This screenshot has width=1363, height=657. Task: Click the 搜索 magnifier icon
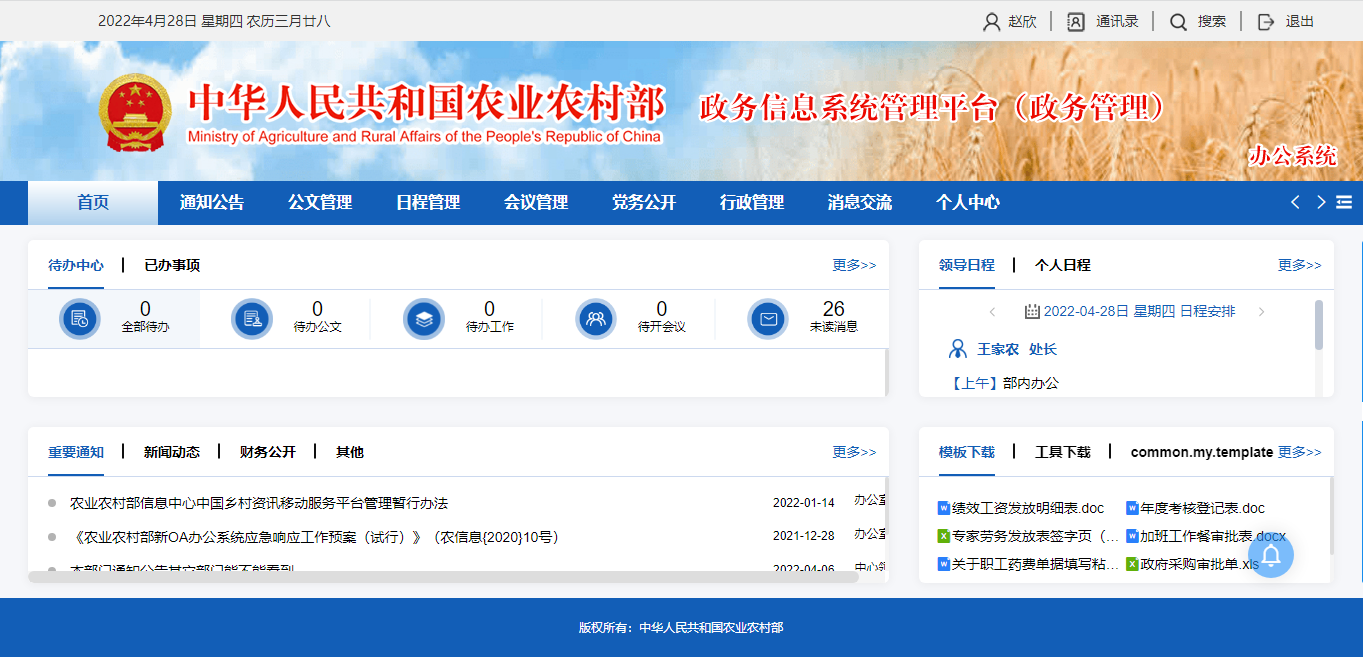tap(1178, 21)
